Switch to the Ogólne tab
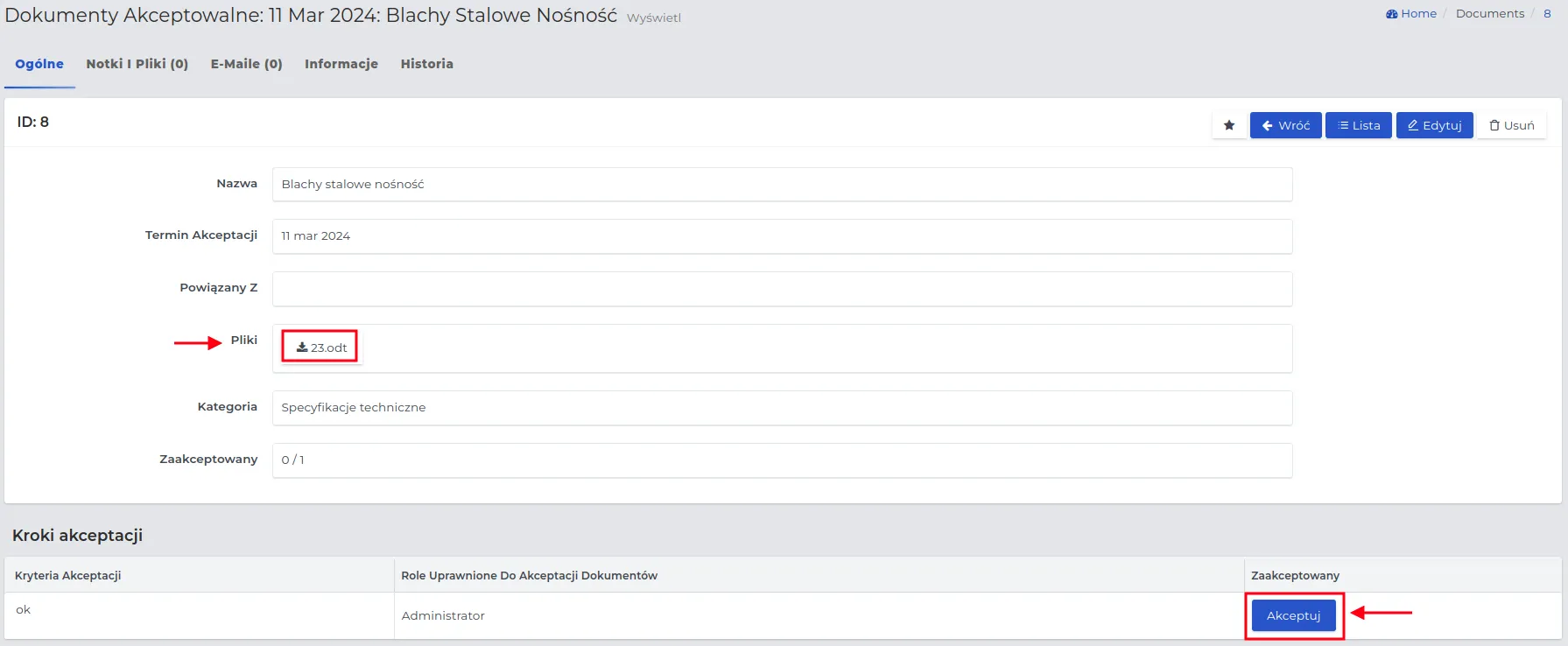The image size is (1568, 646). pyautogui.click(x=39, y=64)
